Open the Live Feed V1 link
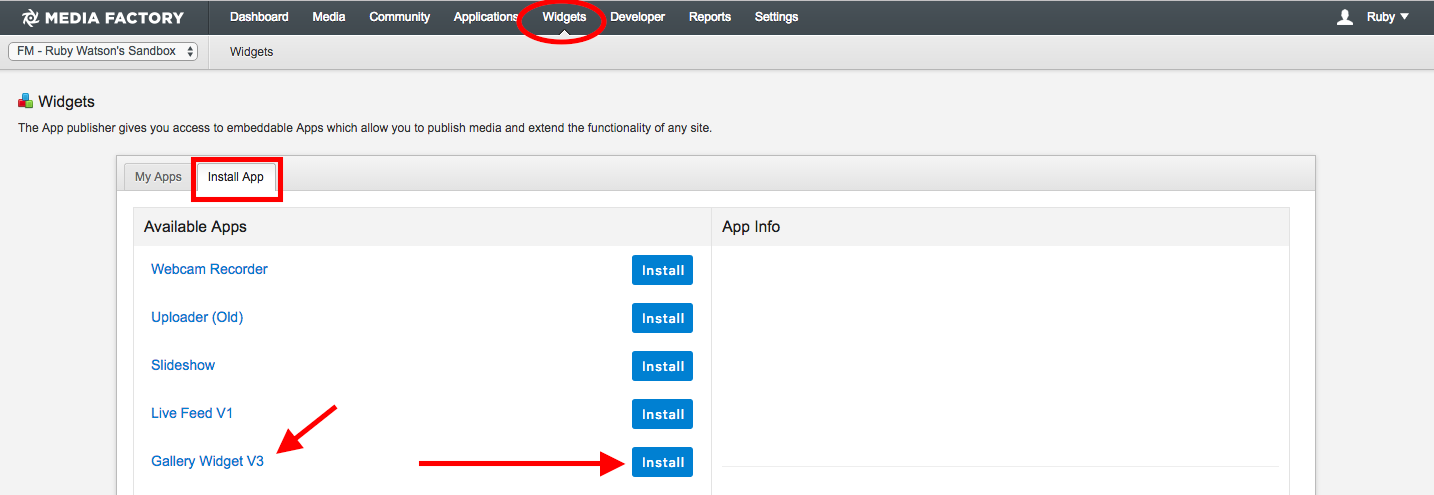 pos(192,413)
